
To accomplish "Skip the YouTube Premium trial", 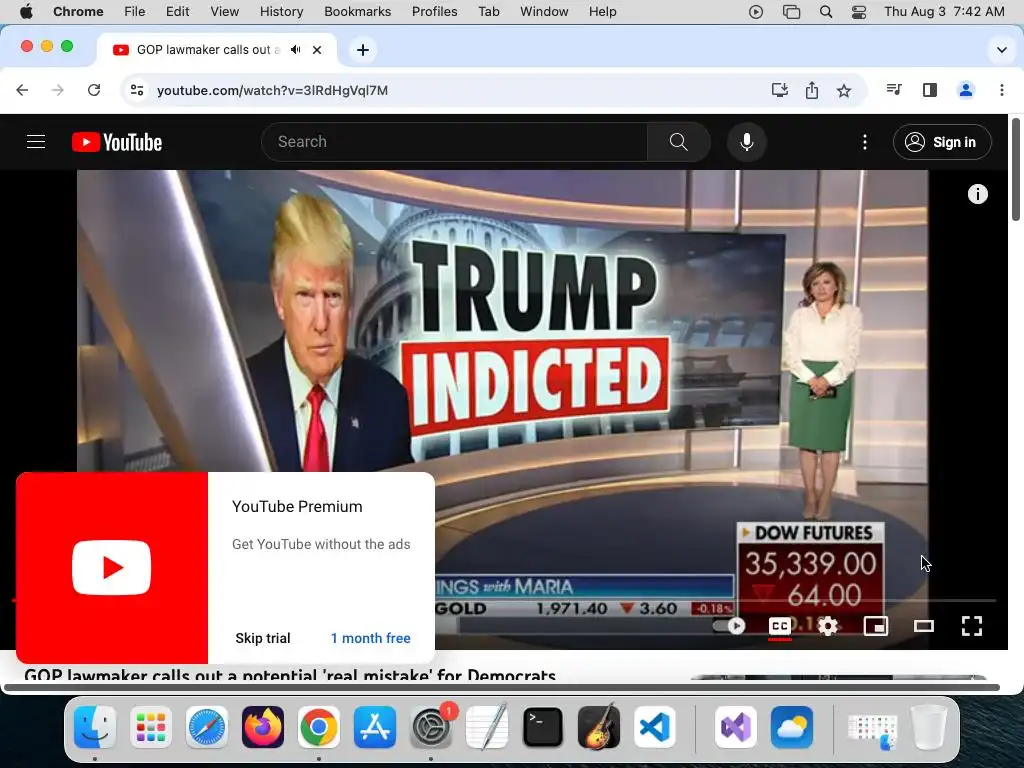I will [263, 638].
